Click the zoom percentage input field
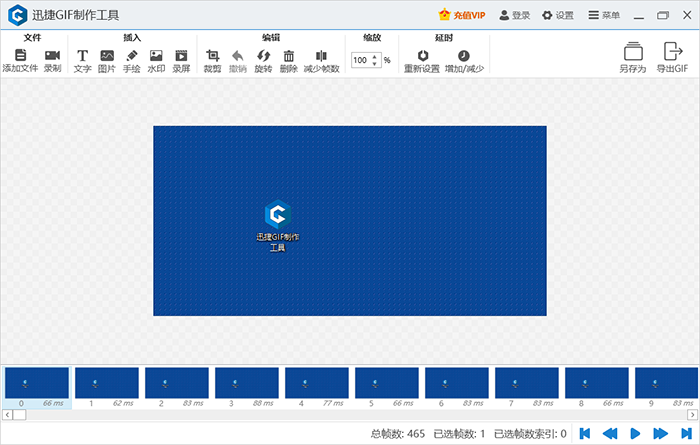The width and height of the screenshot is (700, 445). point(360,60)
